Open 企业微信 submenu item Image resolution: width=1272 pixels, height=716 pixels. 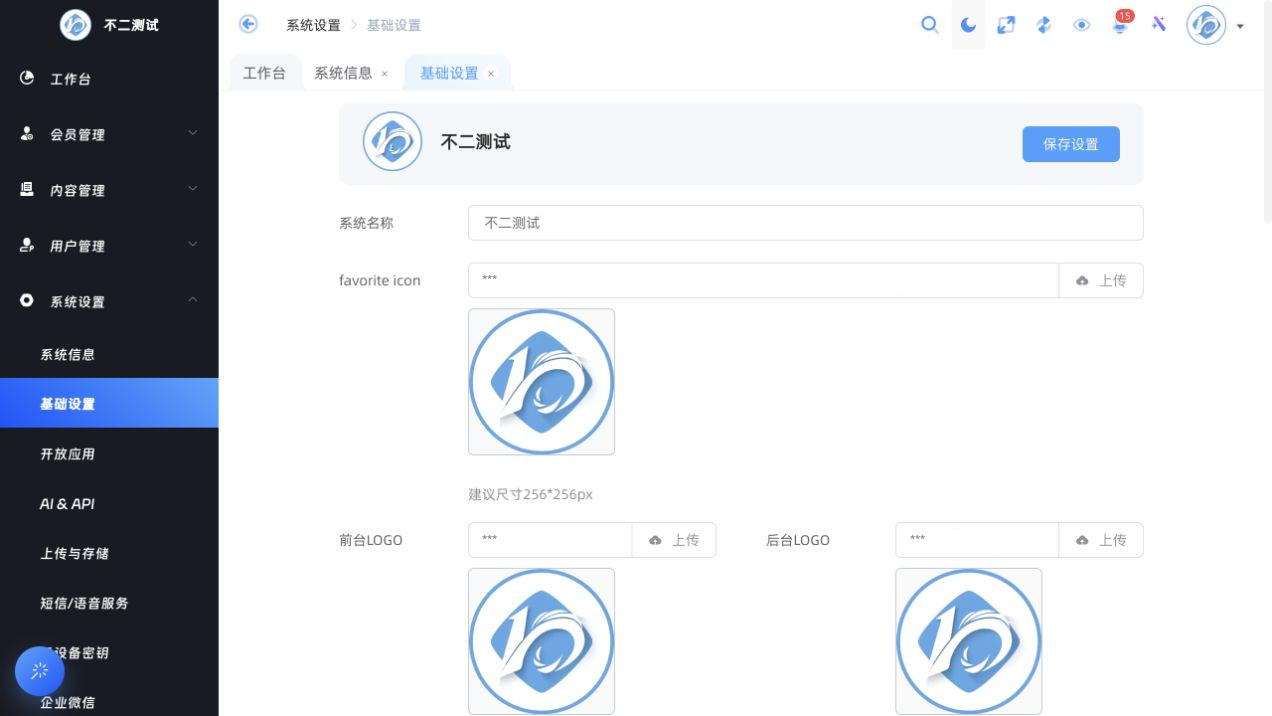109,702
